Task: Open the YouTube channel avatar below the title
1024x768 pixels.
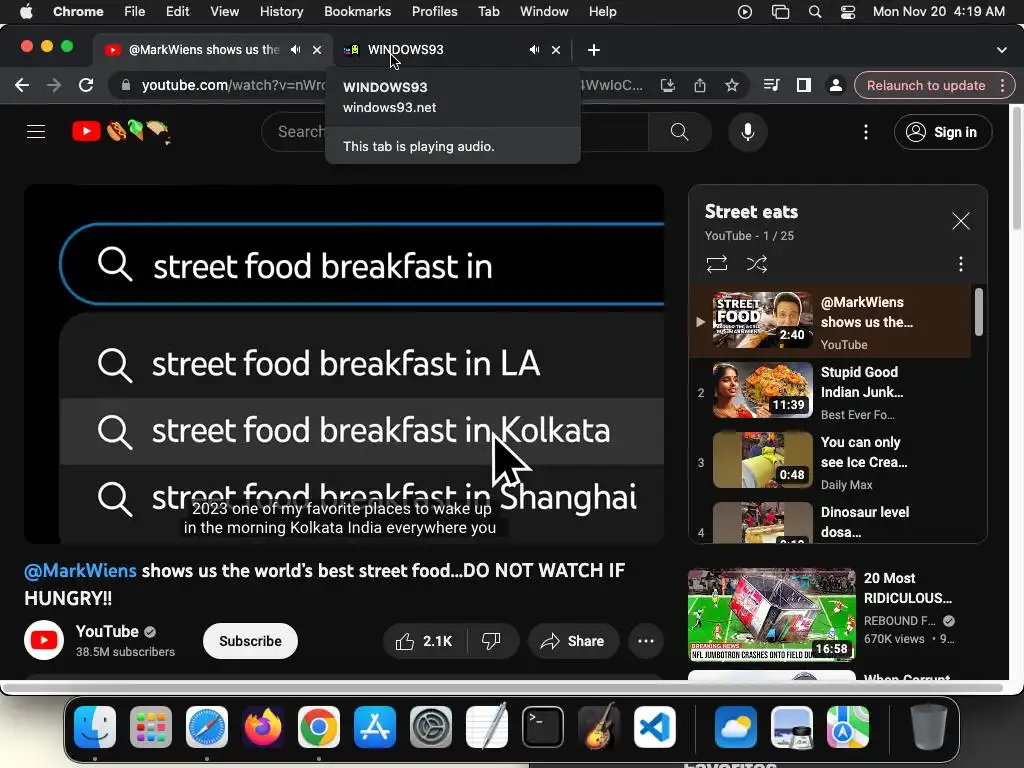Action: click(44, 640)
